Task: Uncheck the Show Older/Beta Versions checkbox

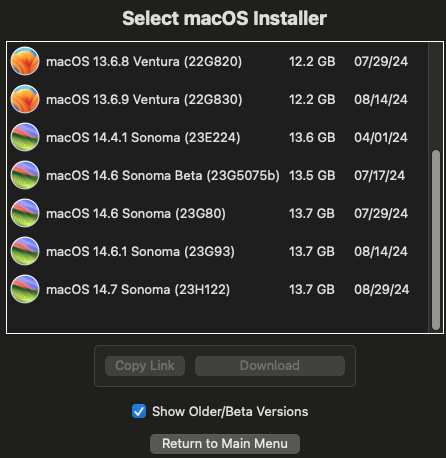Action: 139,411
